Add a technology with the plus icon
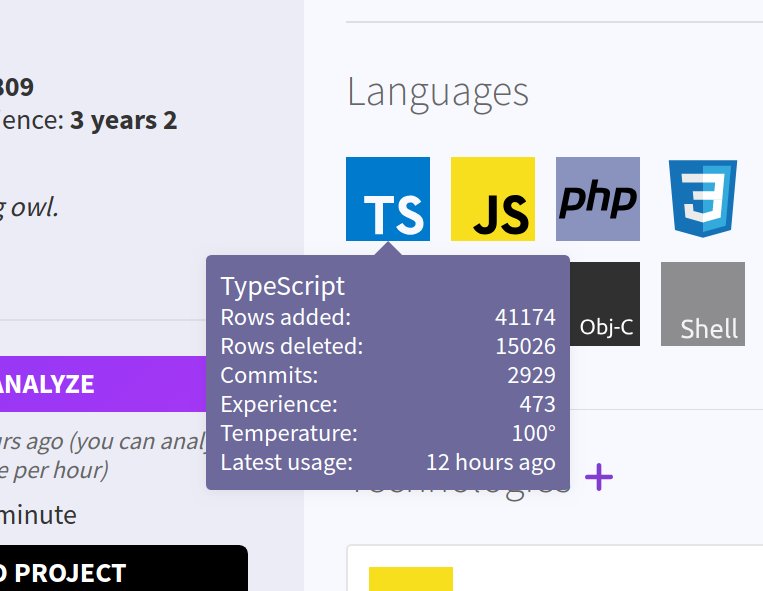Screen dimensions: 763x591 (x=599, y=477)
